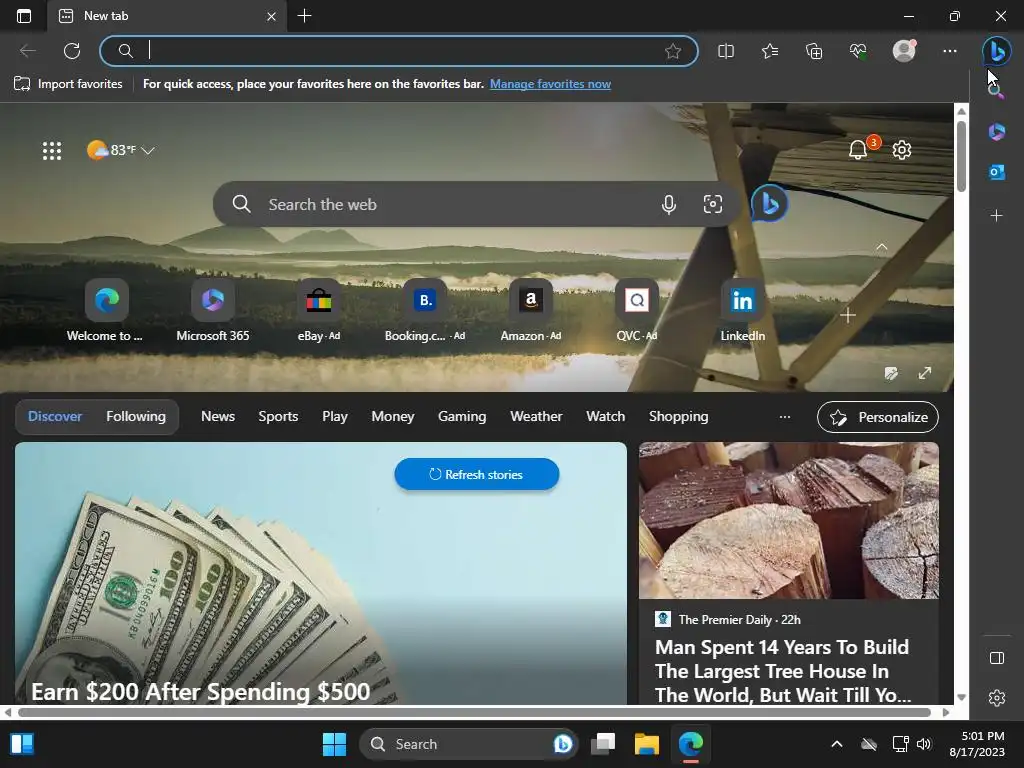Open Browser essentials heart icon
This screenshot has height=768, width=1024.
point(858,51)
